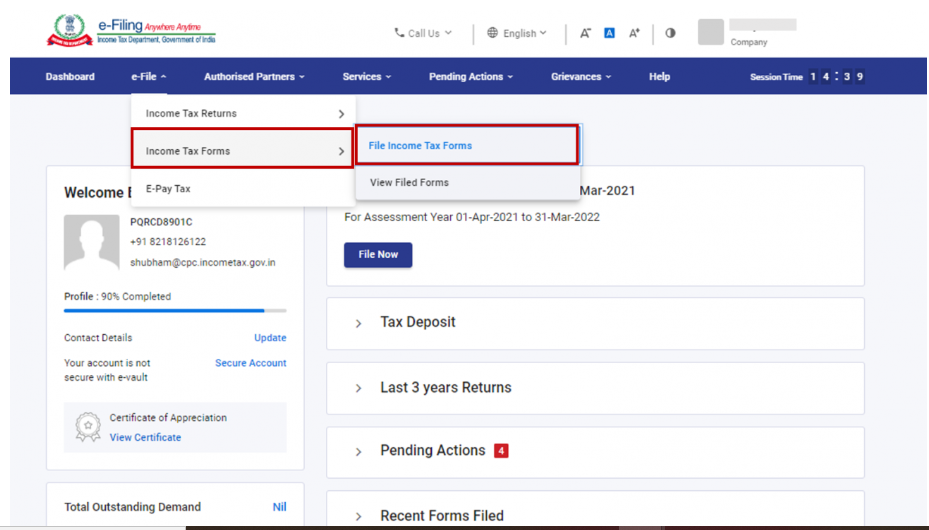Click the profile completion progress bar
This screenshot has width=929, height=530.
pos(175,311)
